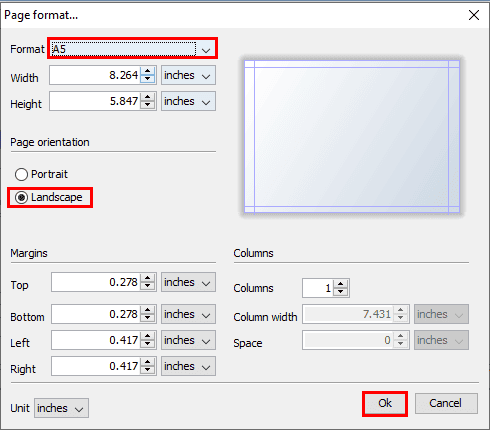490x430 pixels.
Task: Select the Portrait orientation option
Action: [41, 174]
